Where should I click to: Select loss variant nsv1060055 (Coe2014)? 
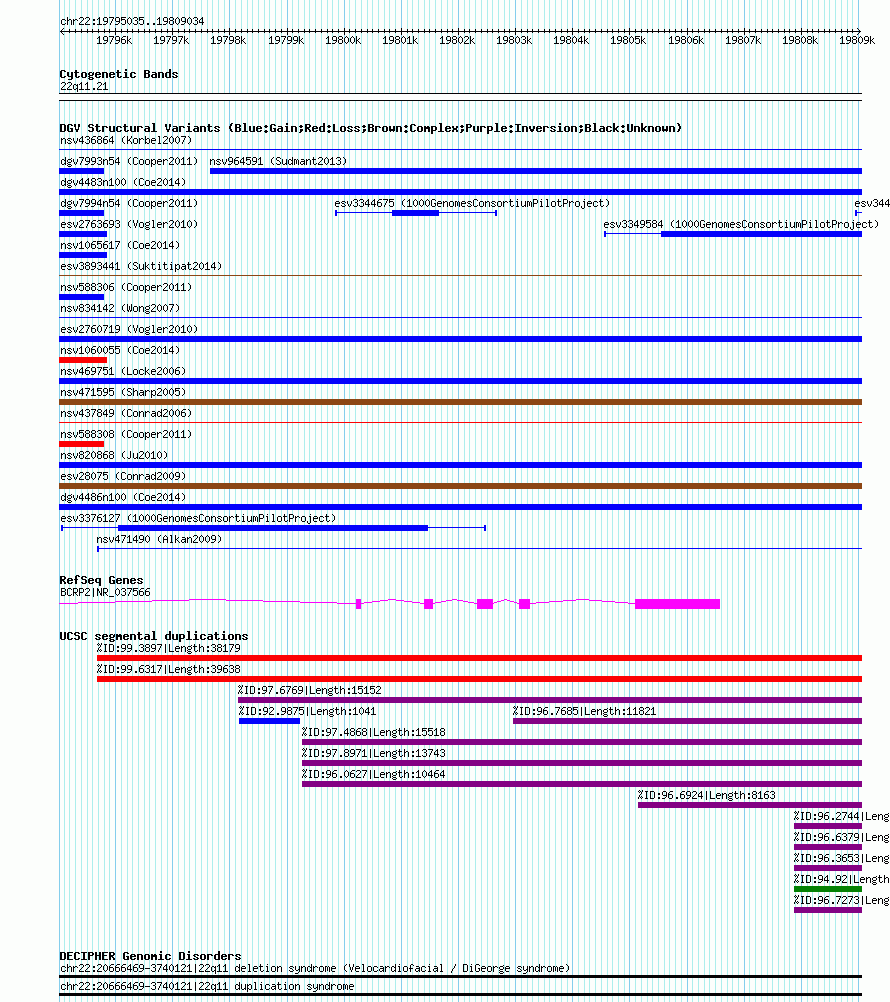click(120, 350)
